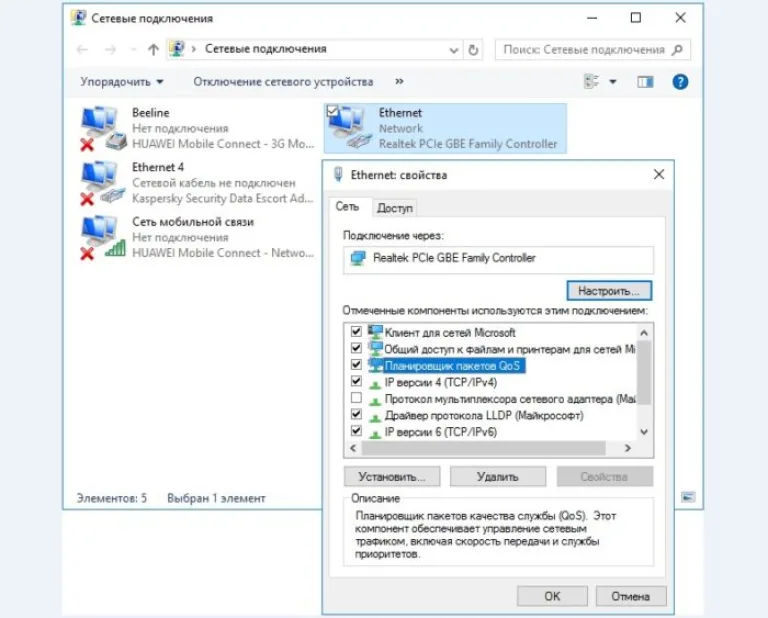The image size is (768, 618).
Task: Close the Ethernet properties dialog
Action: pyautogui.click(x=659, y=174)
